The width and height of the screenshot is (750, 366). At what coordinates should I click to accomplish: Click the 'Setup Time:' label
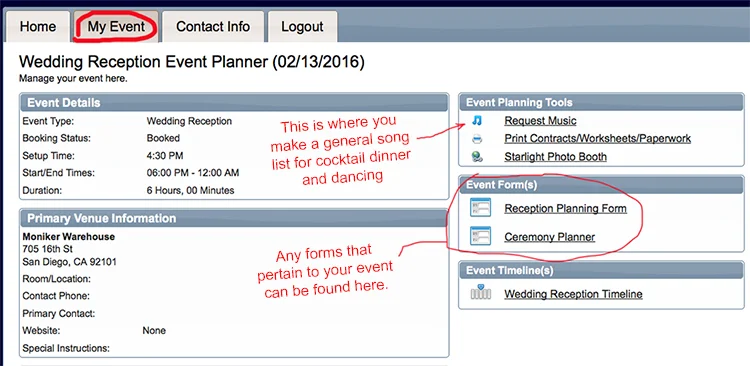click(x=48, y=155)
